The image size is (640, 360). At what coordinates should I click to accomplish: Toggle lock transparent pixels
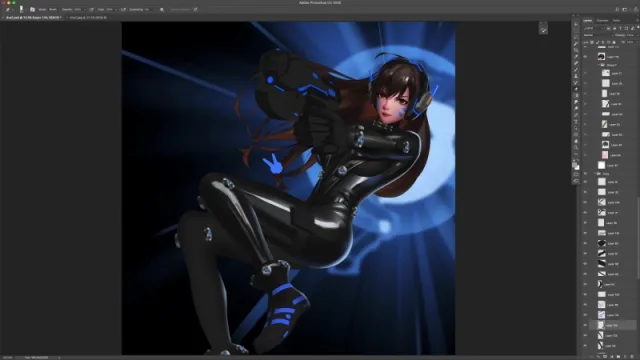tap(592, 42)
